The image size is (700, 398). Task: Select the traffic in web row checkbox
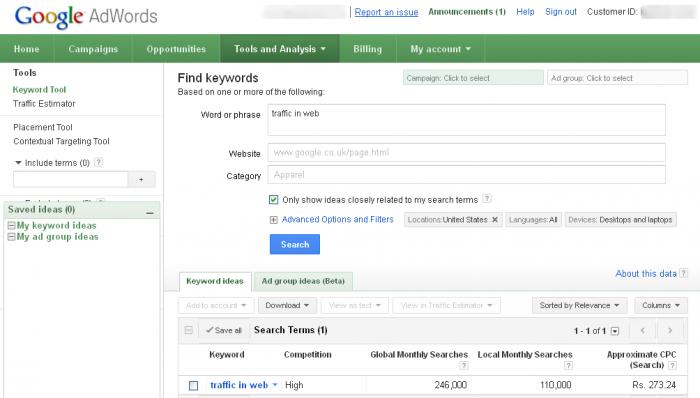[193, 386]
